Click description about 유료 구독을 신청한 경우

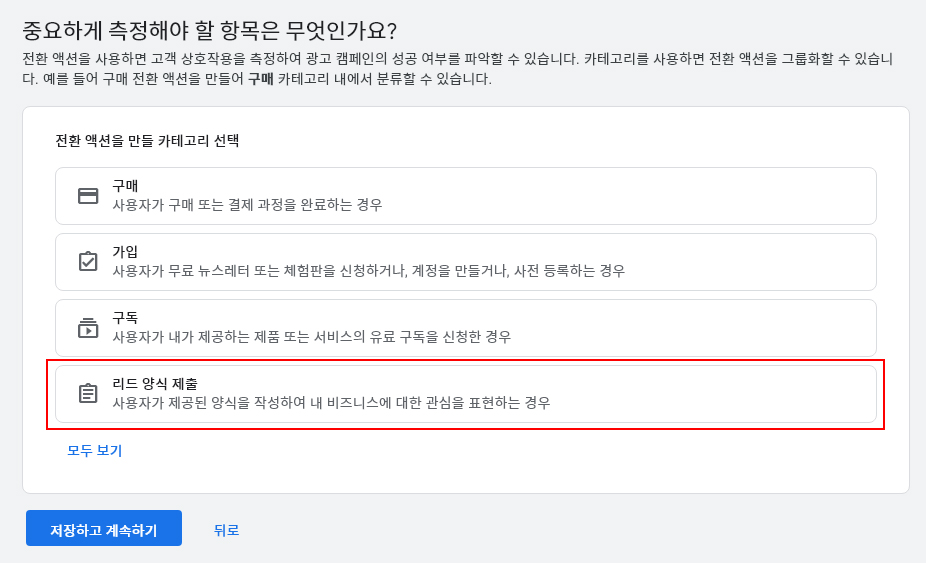(x=311, y=337)
